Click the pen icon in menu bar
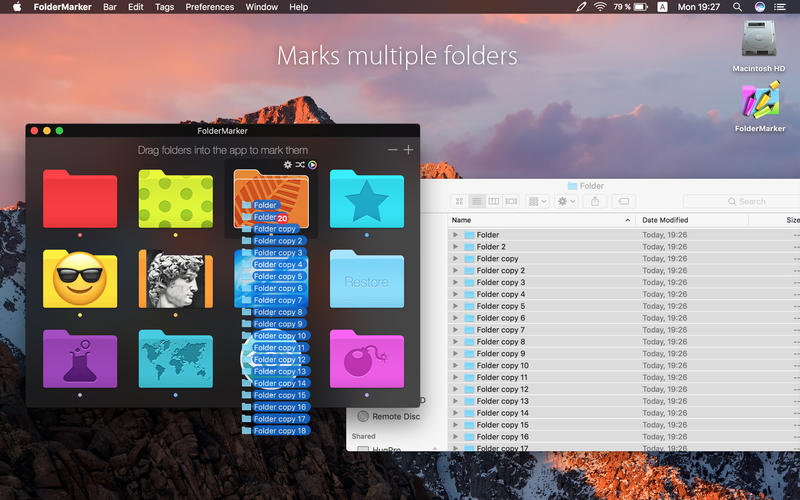800x500 pixels. (x=581, y=7)
